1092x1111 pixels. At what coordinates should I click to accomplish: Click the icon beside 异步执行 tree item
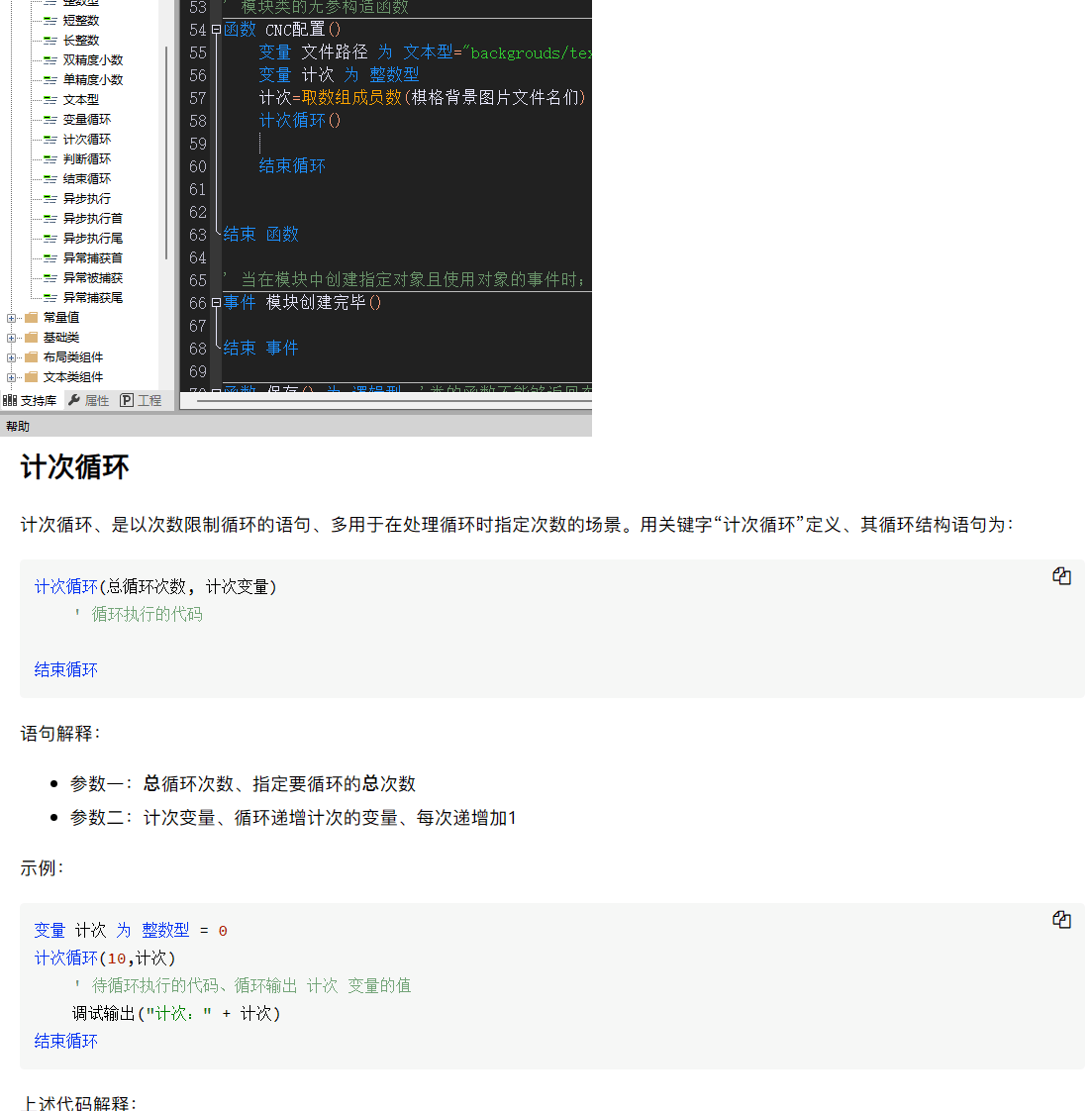[50, 199]
